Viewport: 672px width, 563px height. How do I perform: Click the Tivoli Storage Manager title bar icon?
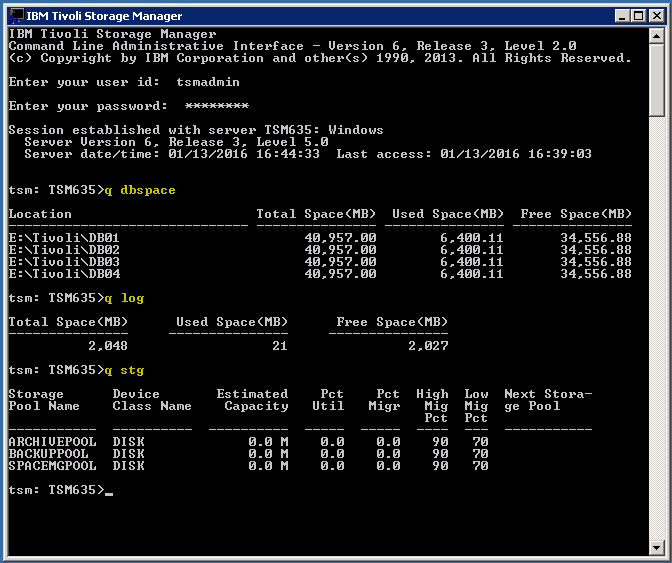(16, 15)
